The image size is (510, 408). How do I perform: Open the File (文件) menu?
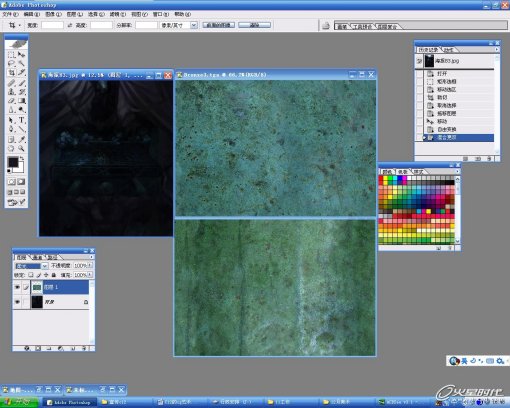[x=10, y=14]
